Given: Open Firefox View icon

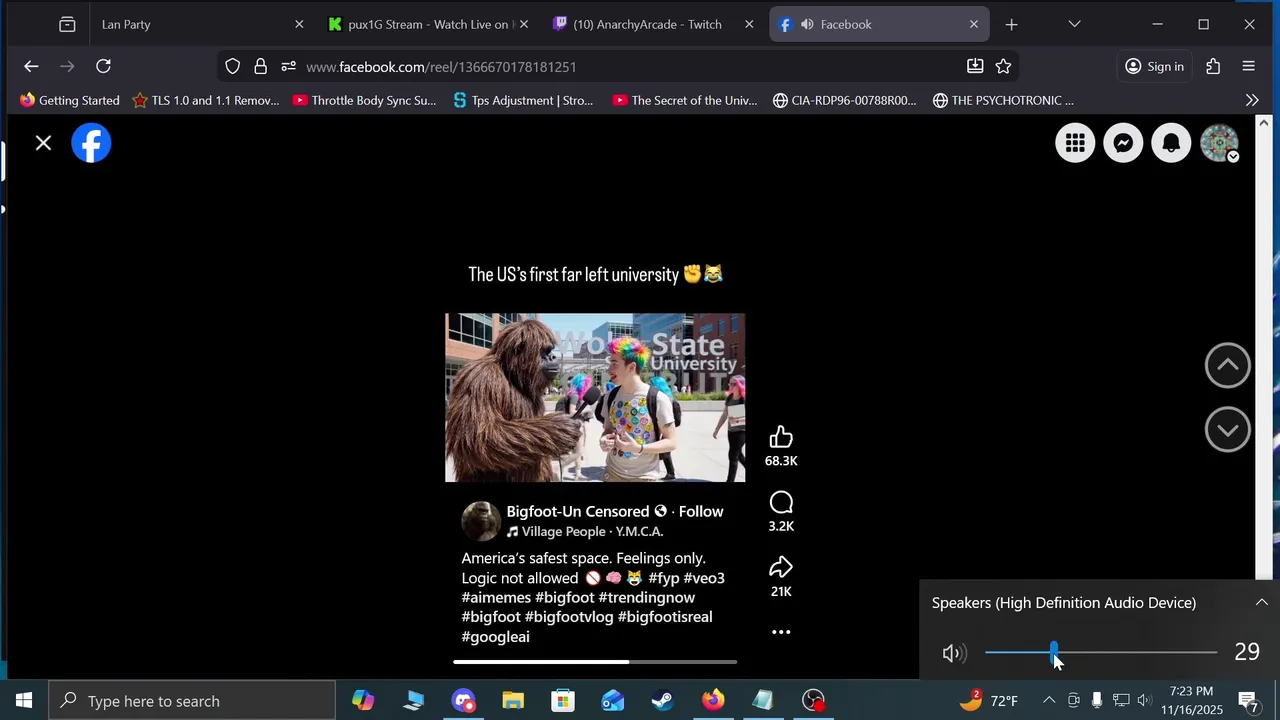Looking at the screenshot, I should (67, 24).
